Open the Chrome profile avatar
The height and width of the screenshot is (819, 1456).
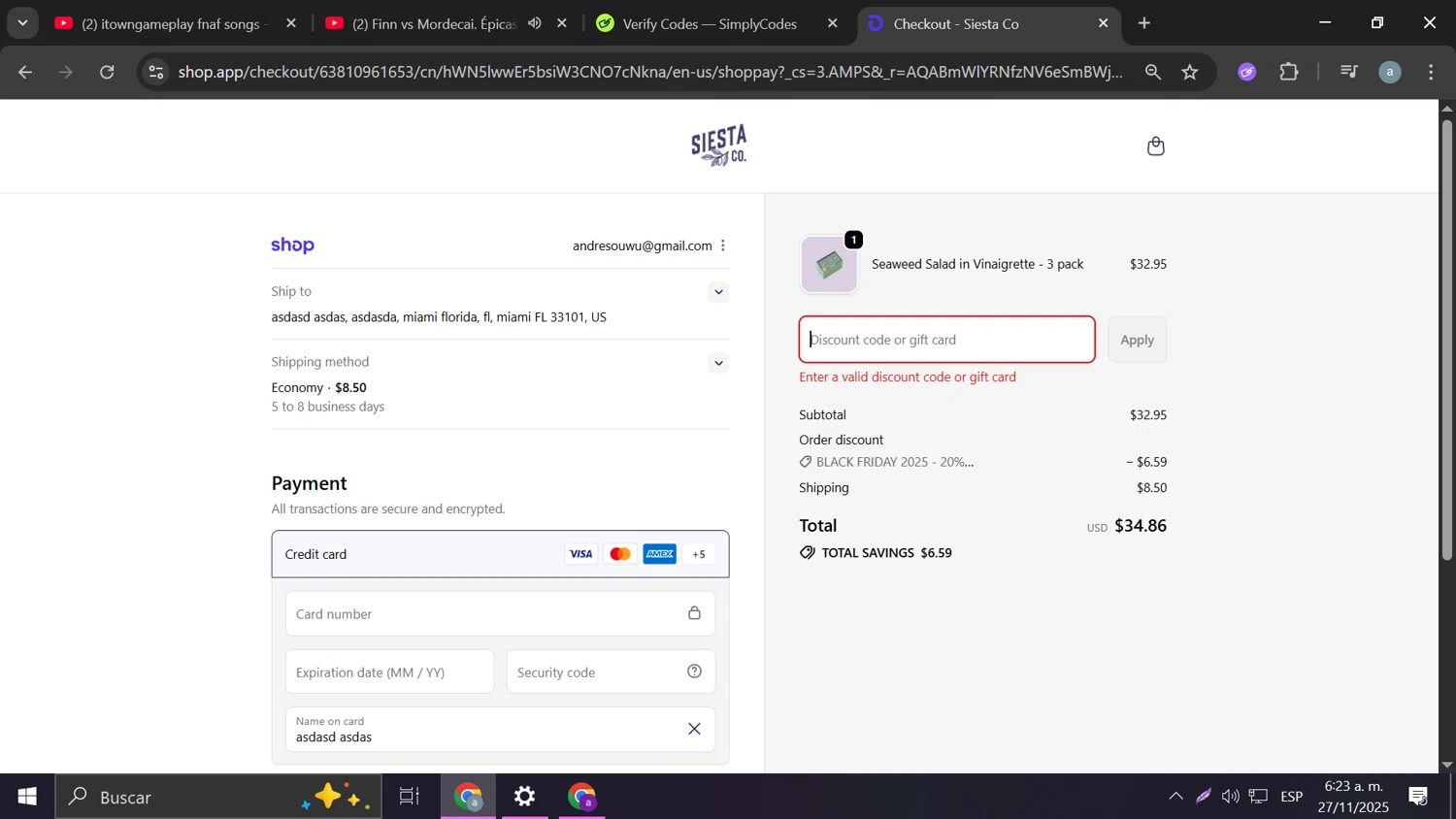pyautogui.click(x=1390, y=72)
